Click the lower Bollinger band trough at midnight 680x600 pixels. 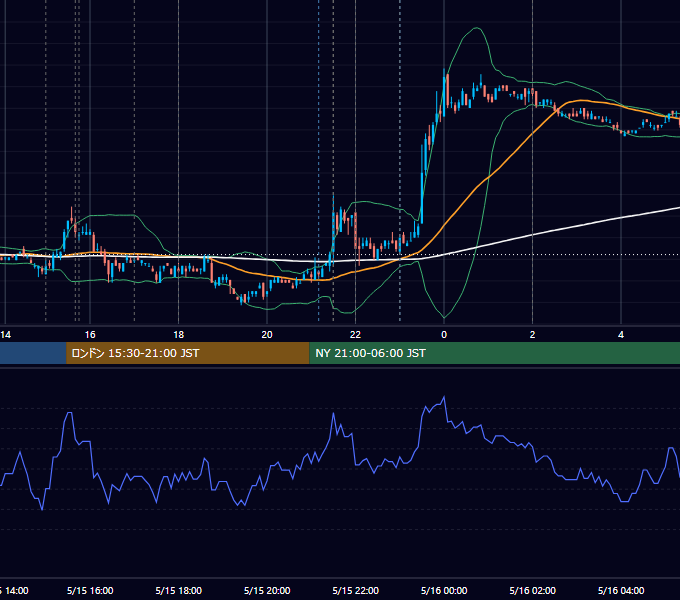point(444,317)
